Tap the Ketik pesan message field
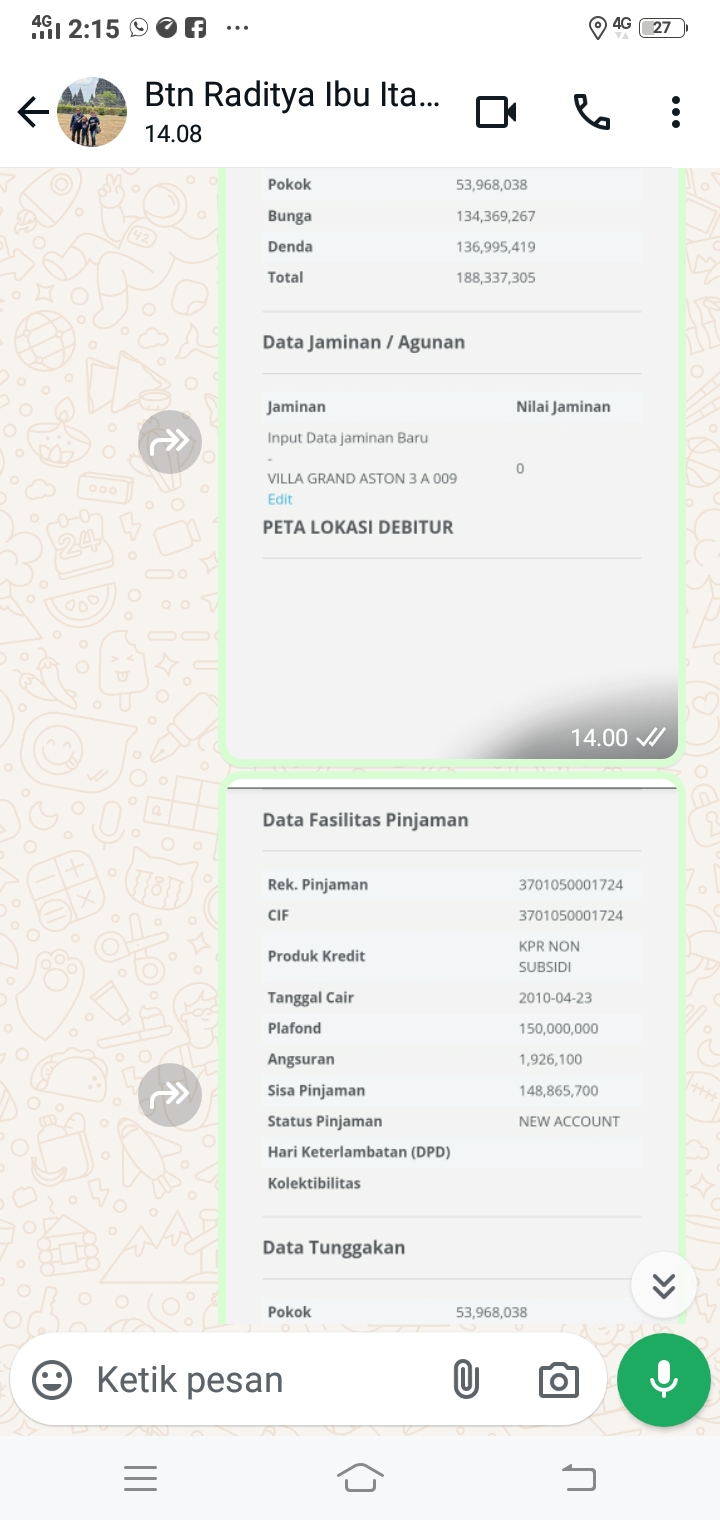The width and height of the screenshot is (720, 1520). (x=260, y=1381)
